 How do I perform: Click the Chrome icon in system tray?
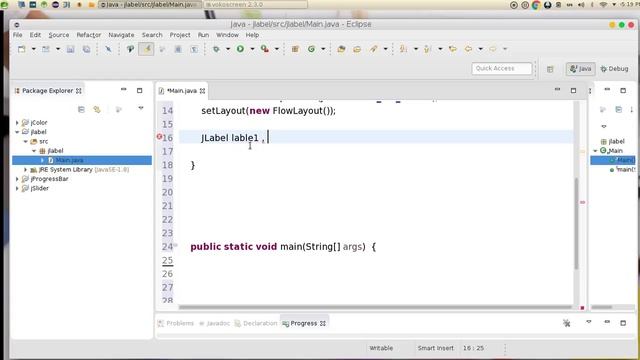click(x=536, y=5)
